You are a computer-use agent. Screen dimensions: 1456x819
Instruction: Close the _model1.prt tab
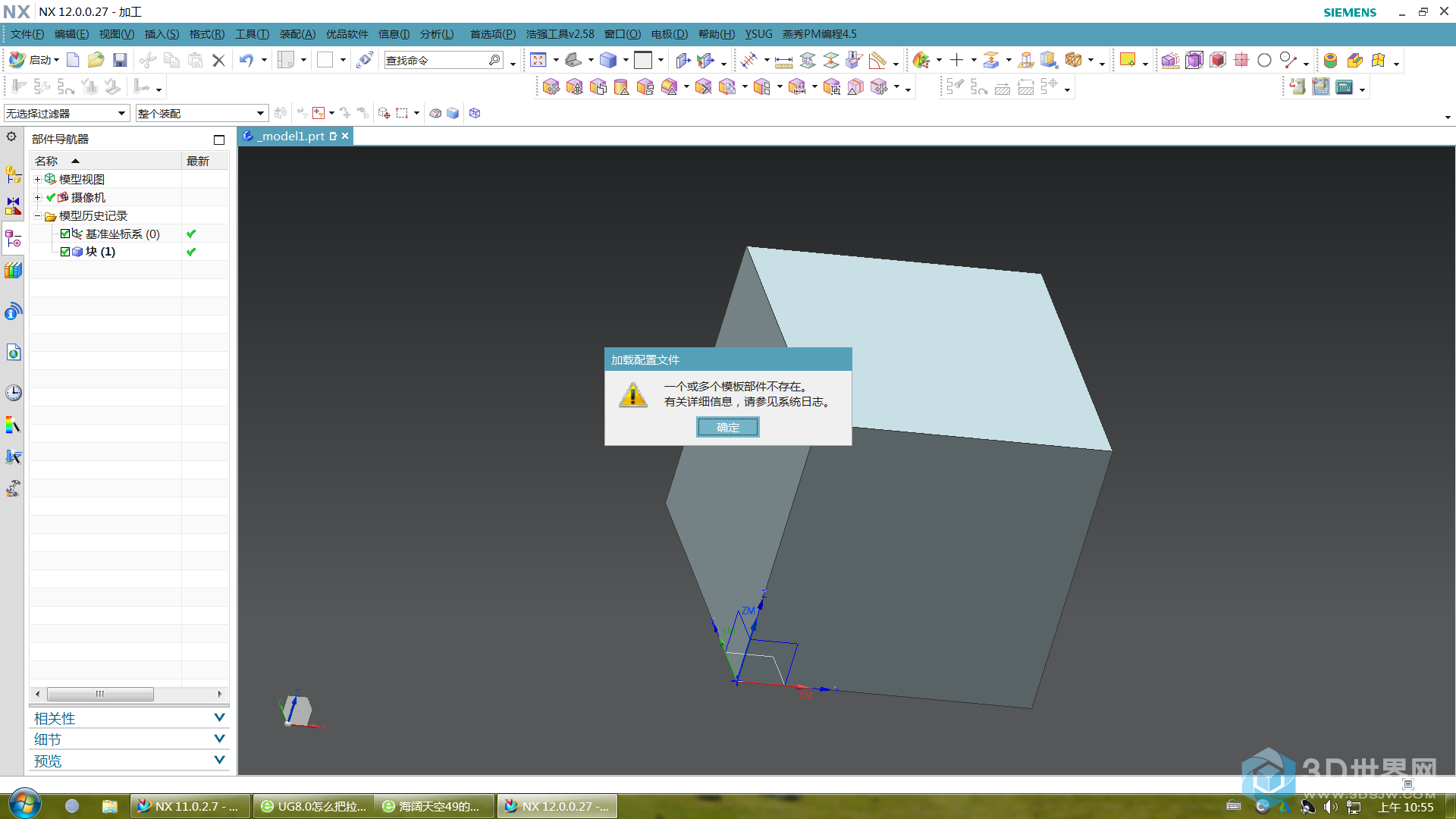coord(345,136)
